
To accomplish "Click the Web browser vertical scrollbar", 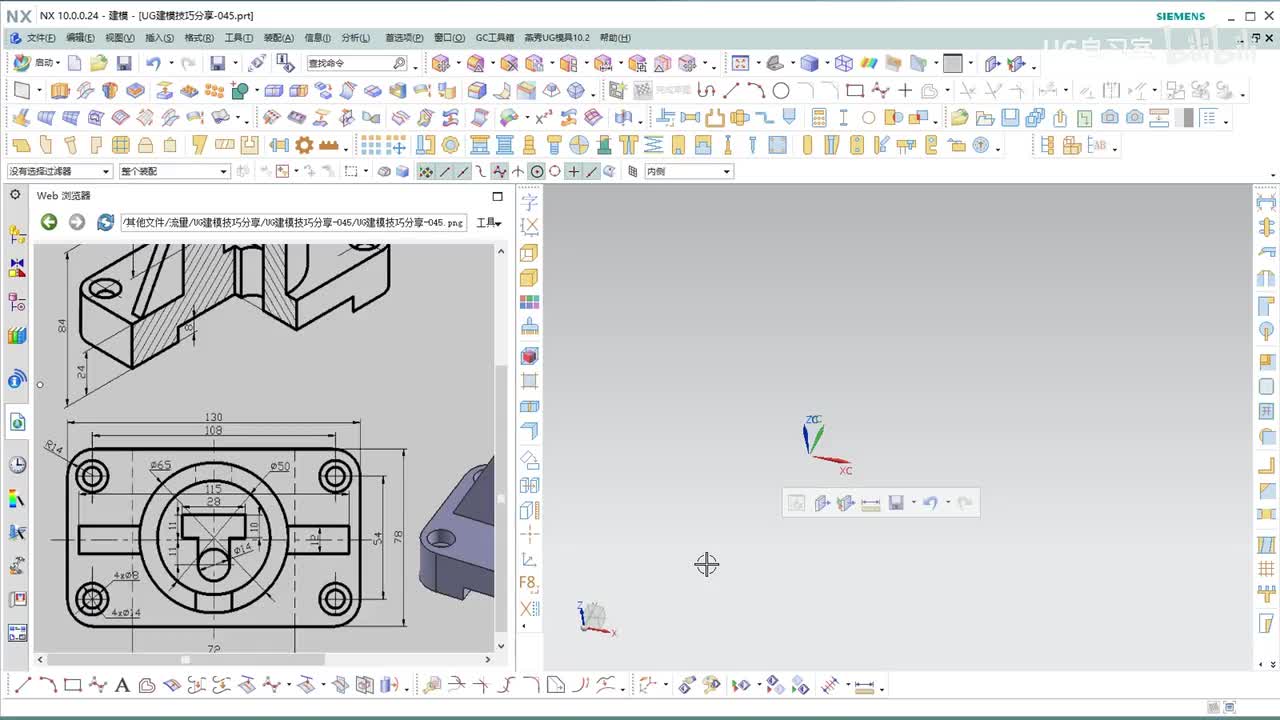I will coord(502,497).
